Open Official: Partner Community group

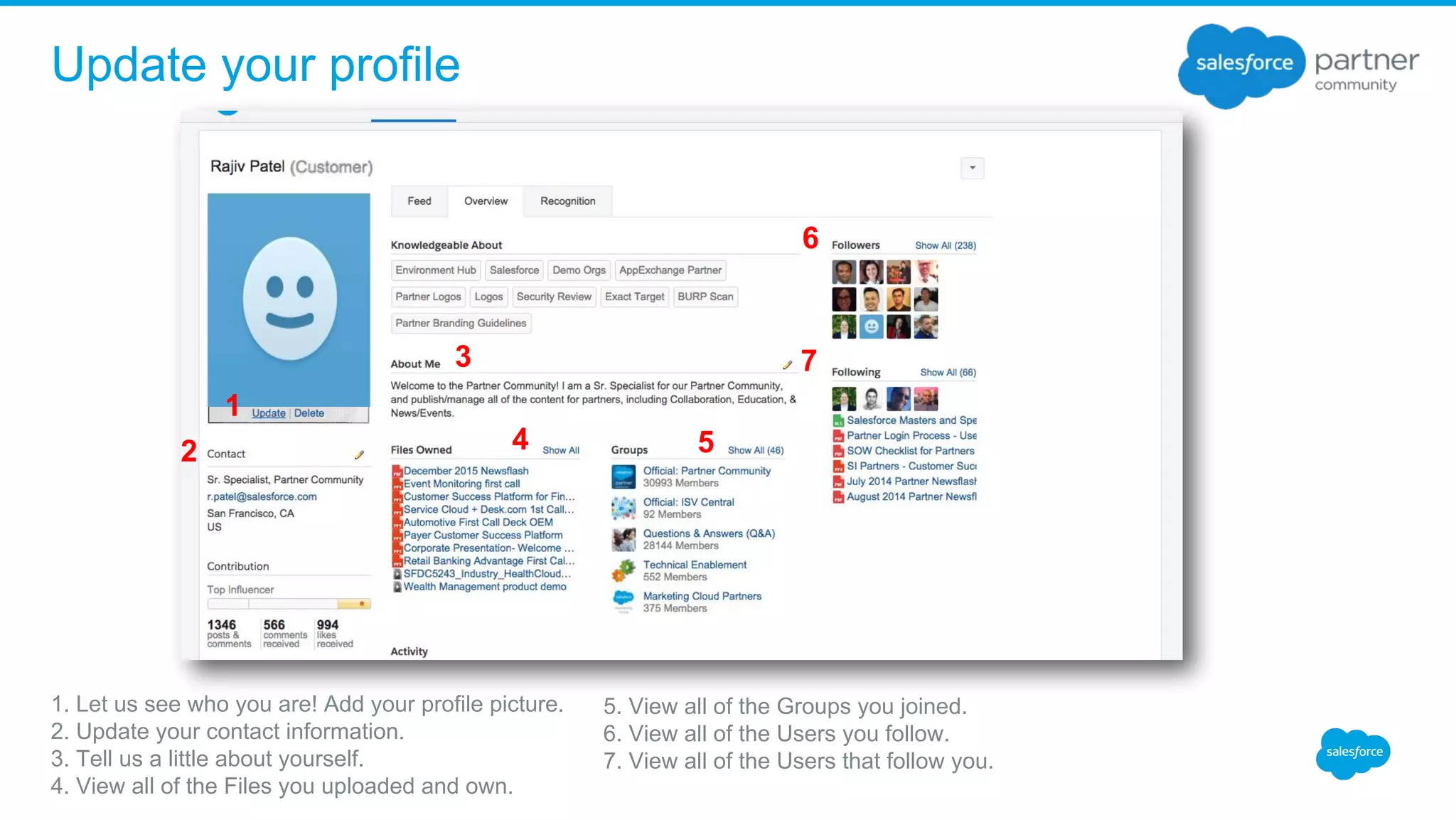(x=707, y=471)
